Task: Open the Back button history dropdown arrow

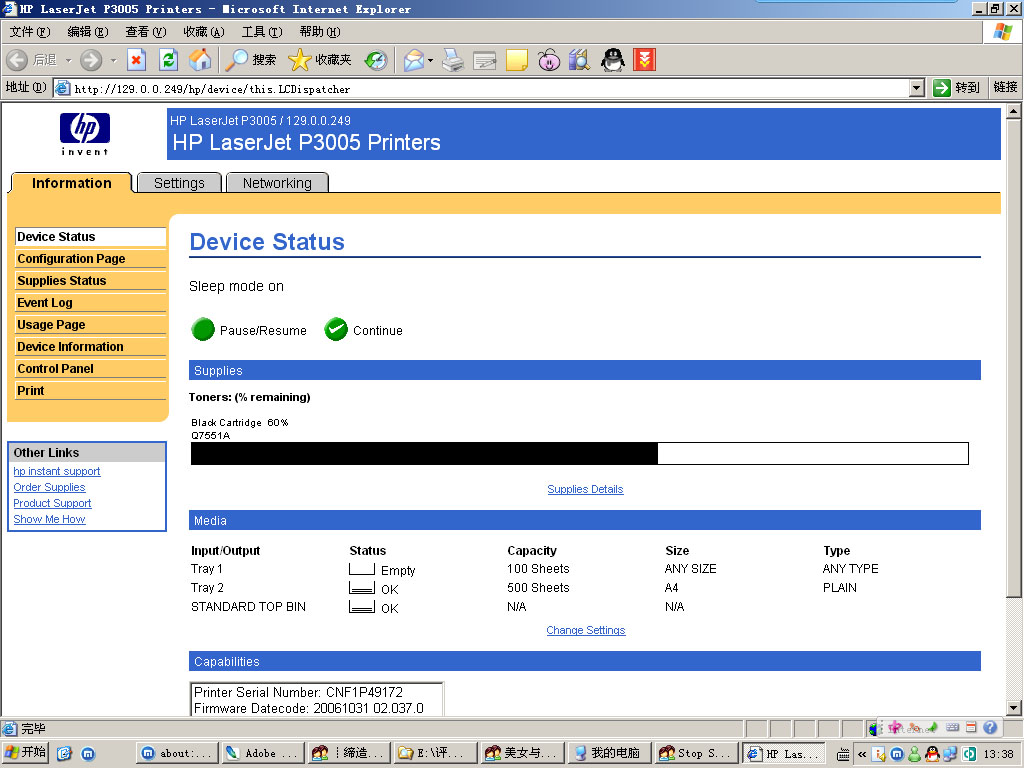Action: [x=68, y=60]
